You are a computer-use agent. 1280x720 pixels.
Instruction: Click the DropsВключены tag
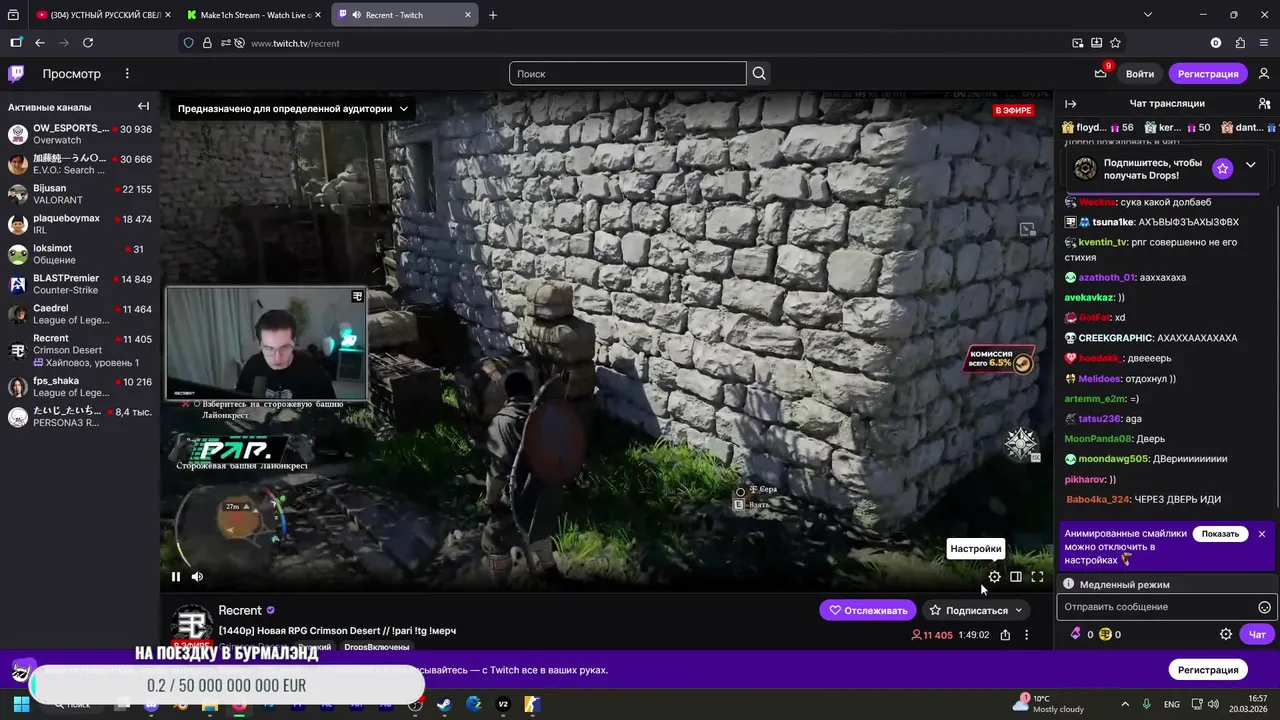click(376, 647)
